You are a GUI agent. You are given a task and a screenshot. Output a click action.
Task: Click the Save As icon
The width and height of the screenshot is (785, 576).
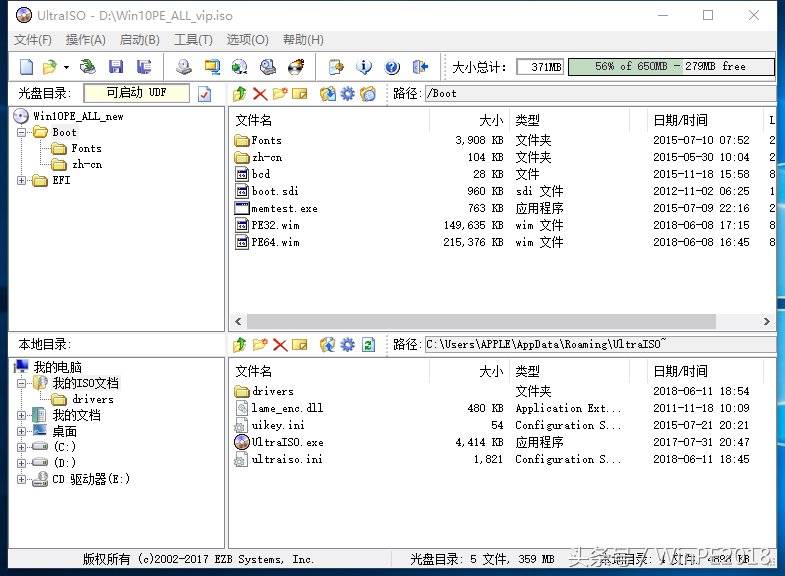[x=144, y=67]
